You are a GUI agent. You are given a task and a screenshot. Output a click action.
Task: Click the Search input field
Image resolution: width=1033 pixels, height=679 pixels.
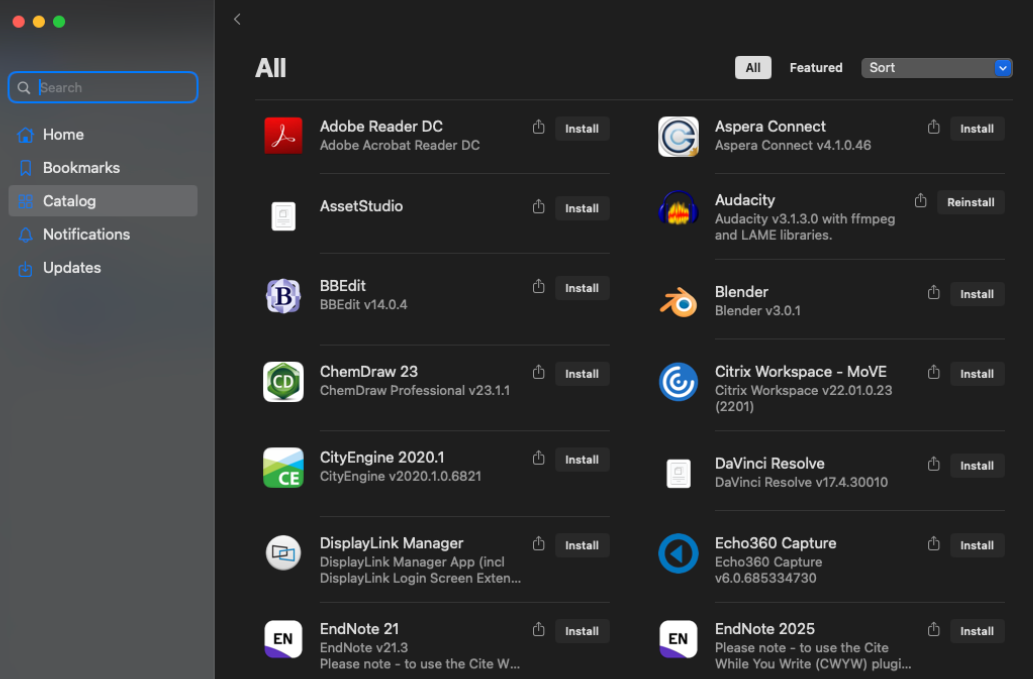pos(103,88)
